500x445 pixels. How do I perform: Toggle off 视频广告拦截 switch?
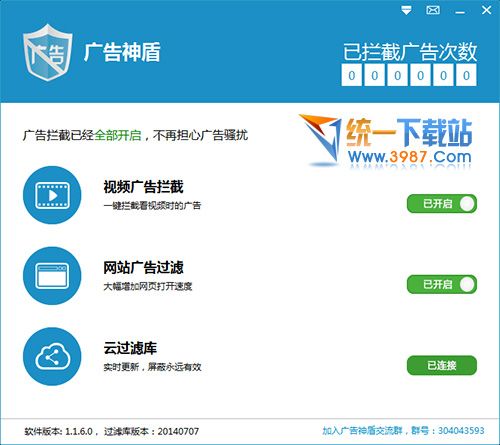coord(442,204)
